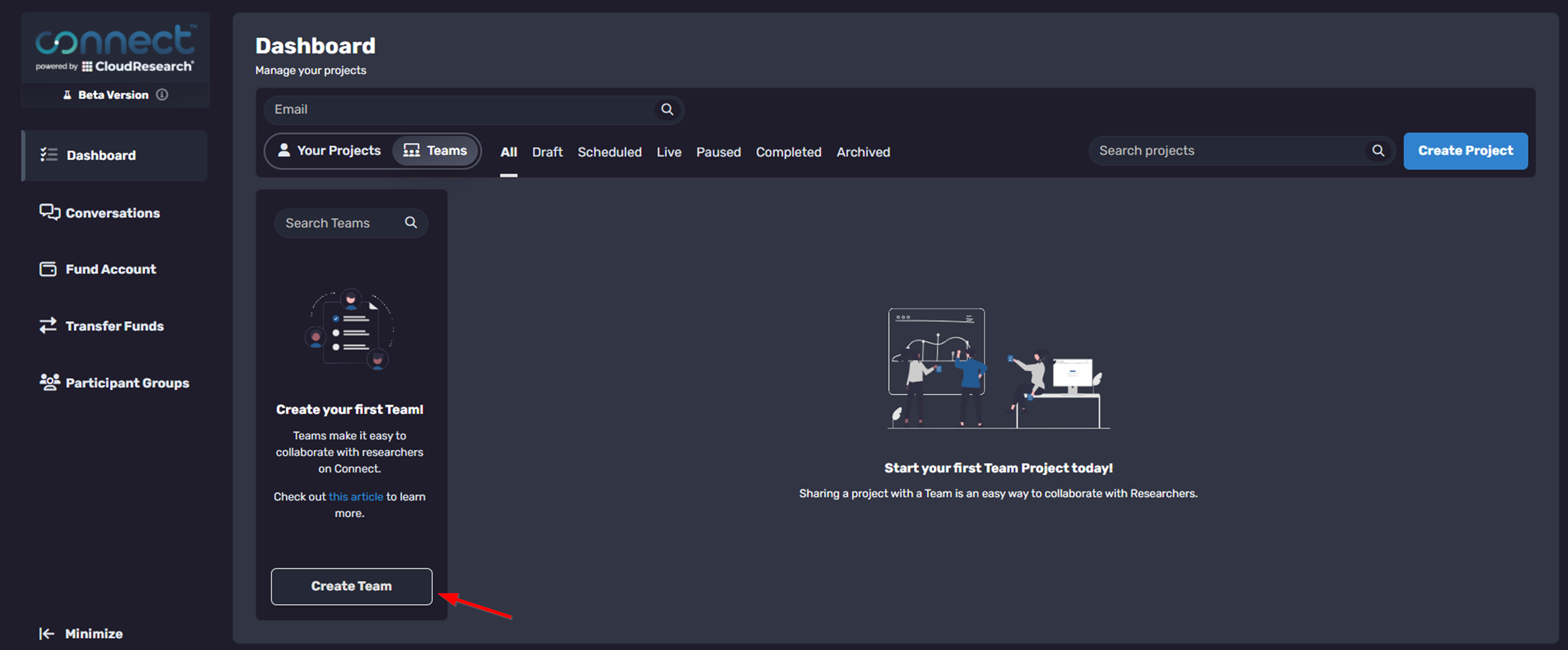Viewport: 1568px width, 650px height.
Task: Click 'Start your first Team Project today!' text
Action: pos(998,468)
